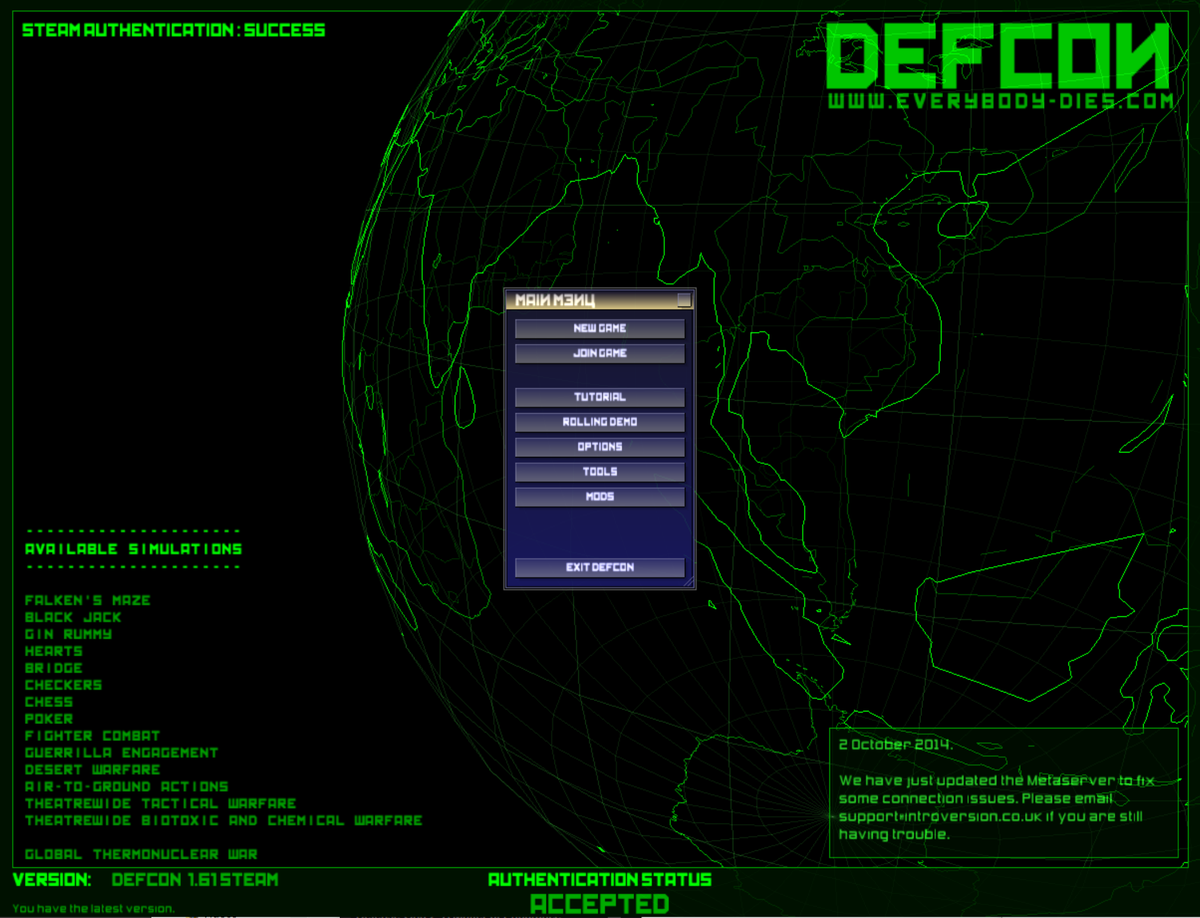Select 'Fighter Combat' list entry
Image resolution: width=1200 pixels, height=918 pixels.
click(x=93, y=736)
